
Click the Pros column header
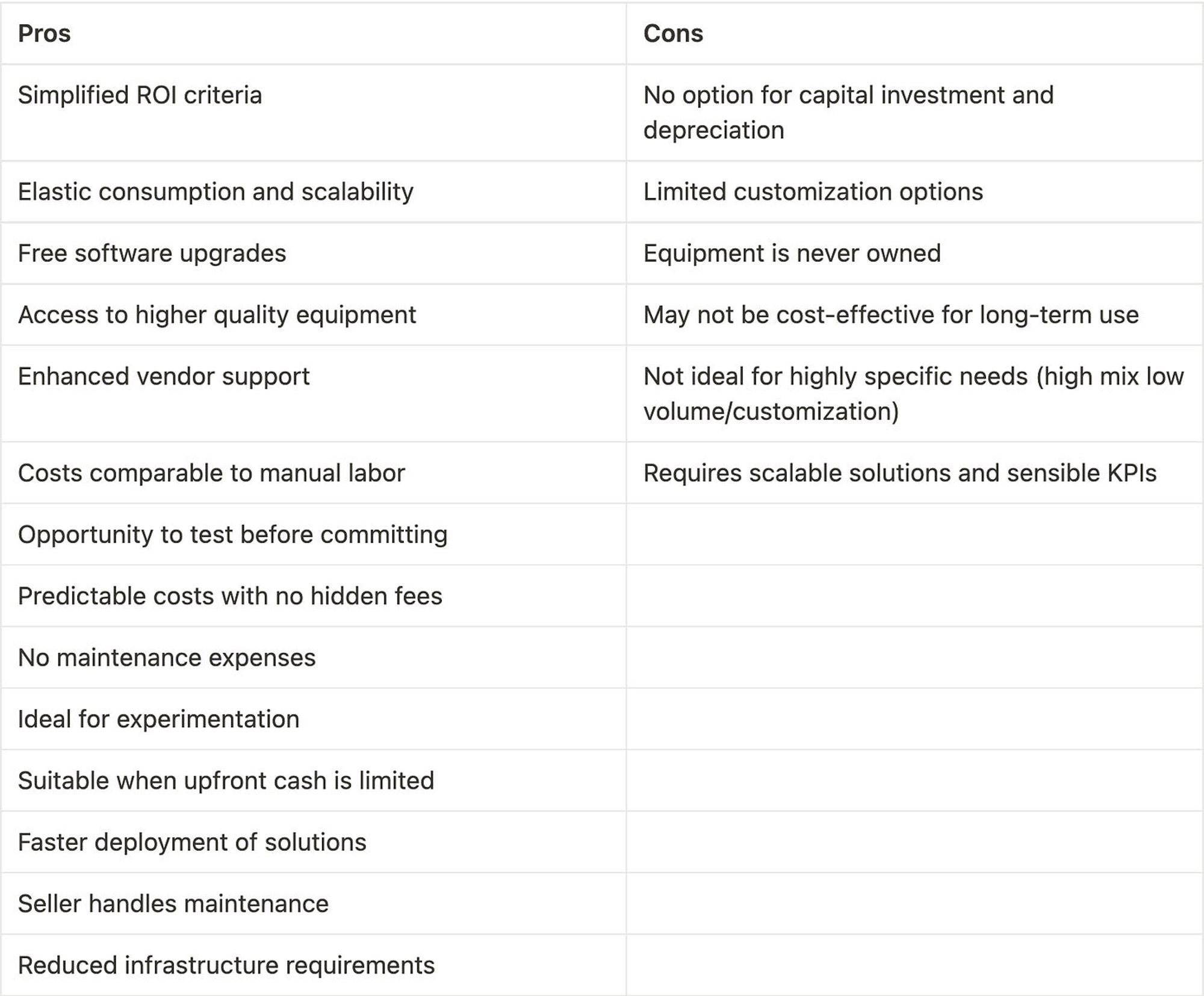click(x=45, y=34)
